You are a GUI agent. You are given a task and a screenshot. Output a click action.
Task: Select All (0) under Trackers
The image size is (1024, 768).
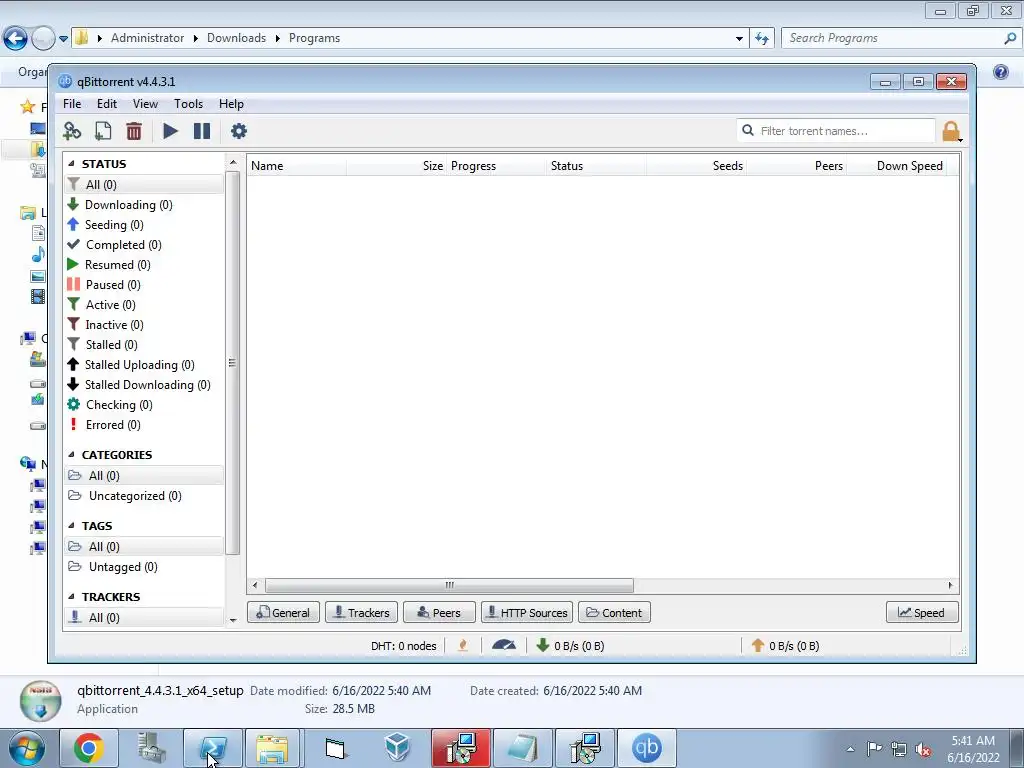[x=144, y=618]
